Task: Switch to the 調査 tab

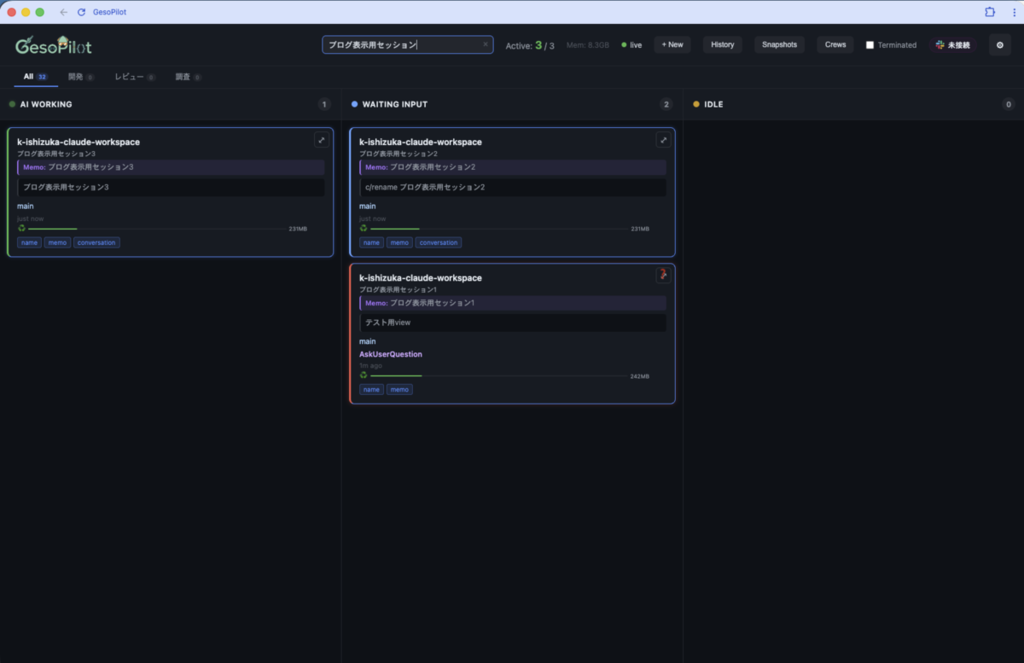Action: (188, 76)
